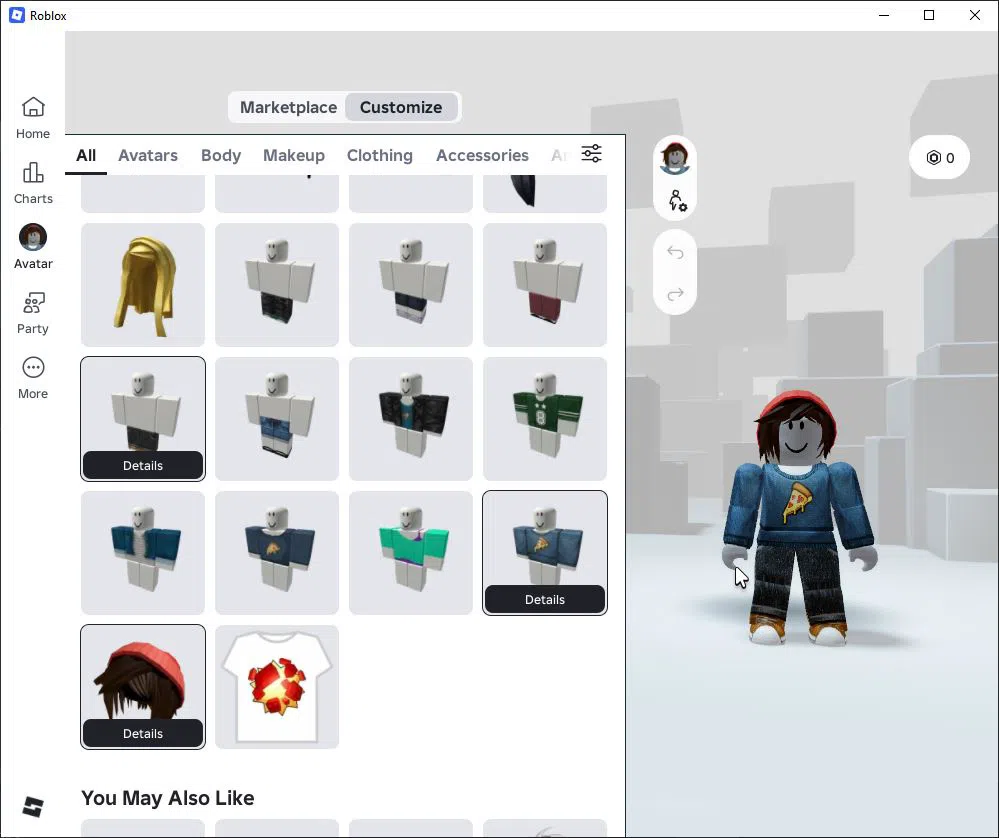Select the teal green shirt item

coord(411,553)
